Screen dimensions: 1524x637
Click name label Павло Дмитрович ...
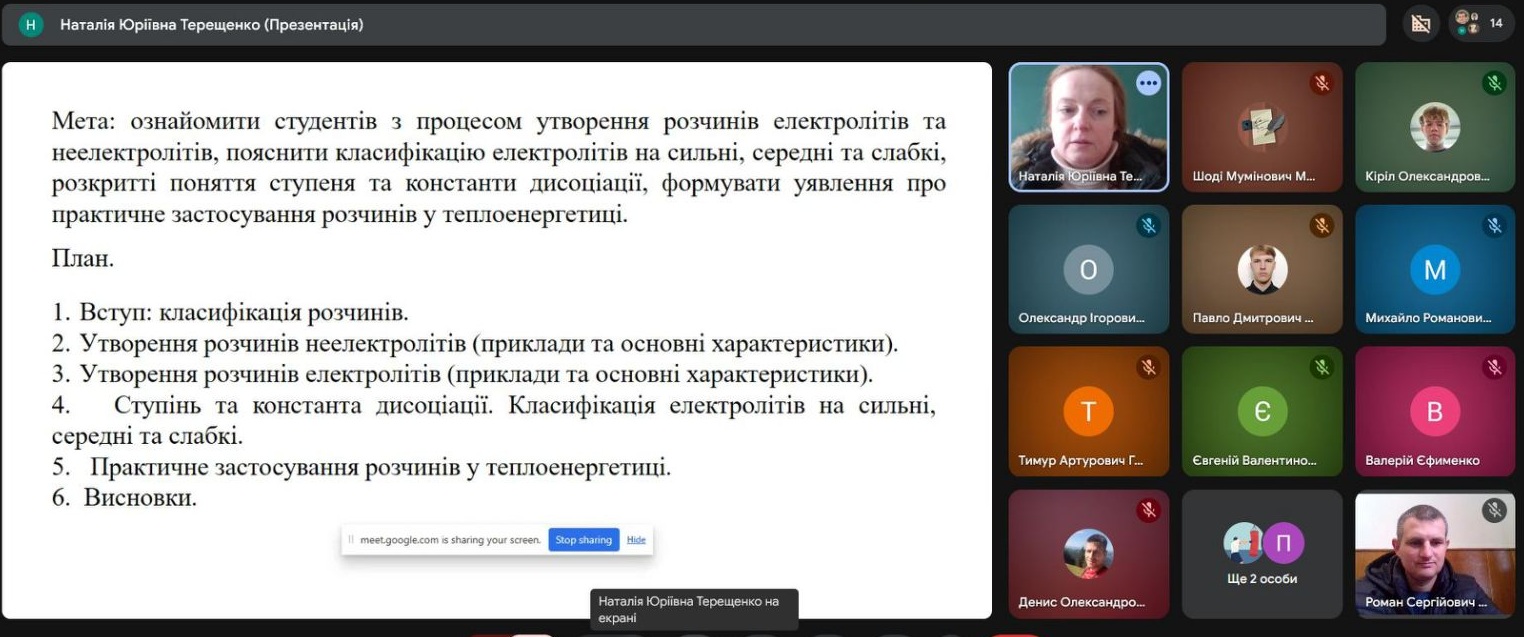pyautogui.click(x=1253, y=319)
